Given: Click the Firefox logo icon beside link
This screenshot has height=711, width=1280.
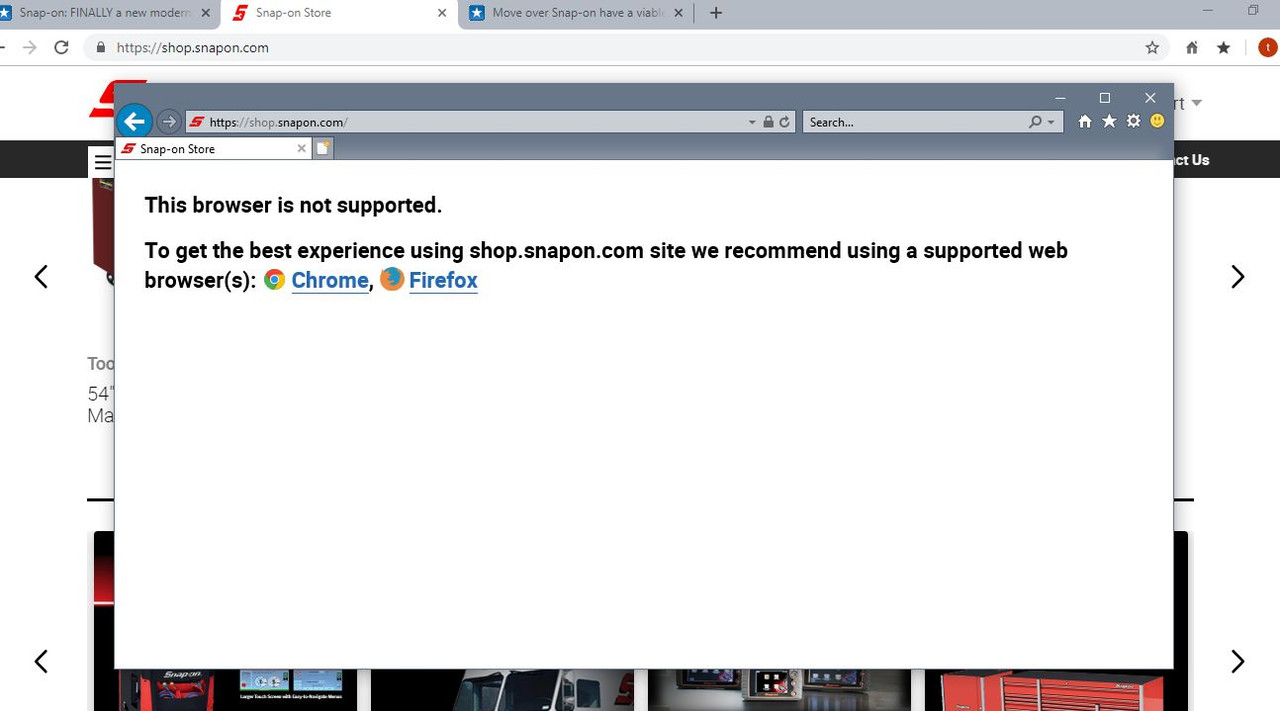Looking at the screenshot, I should coord(392,279).
